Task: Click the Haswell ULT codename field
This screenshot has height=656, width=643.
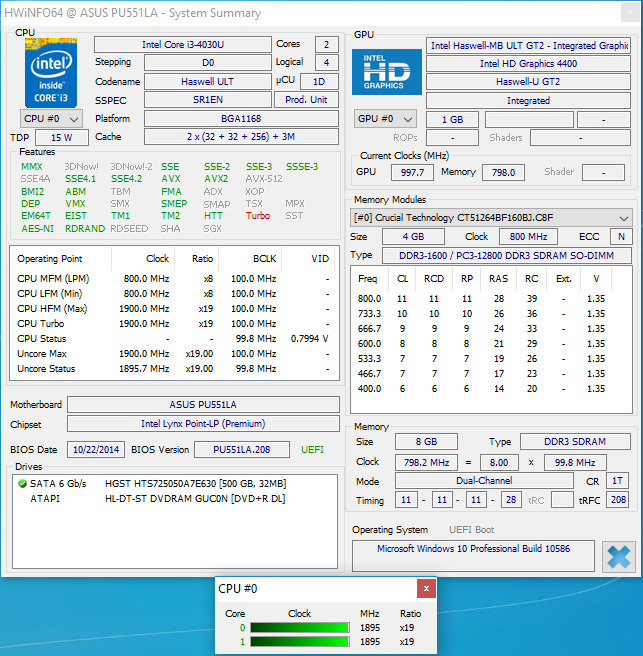Action: point(208,82)
